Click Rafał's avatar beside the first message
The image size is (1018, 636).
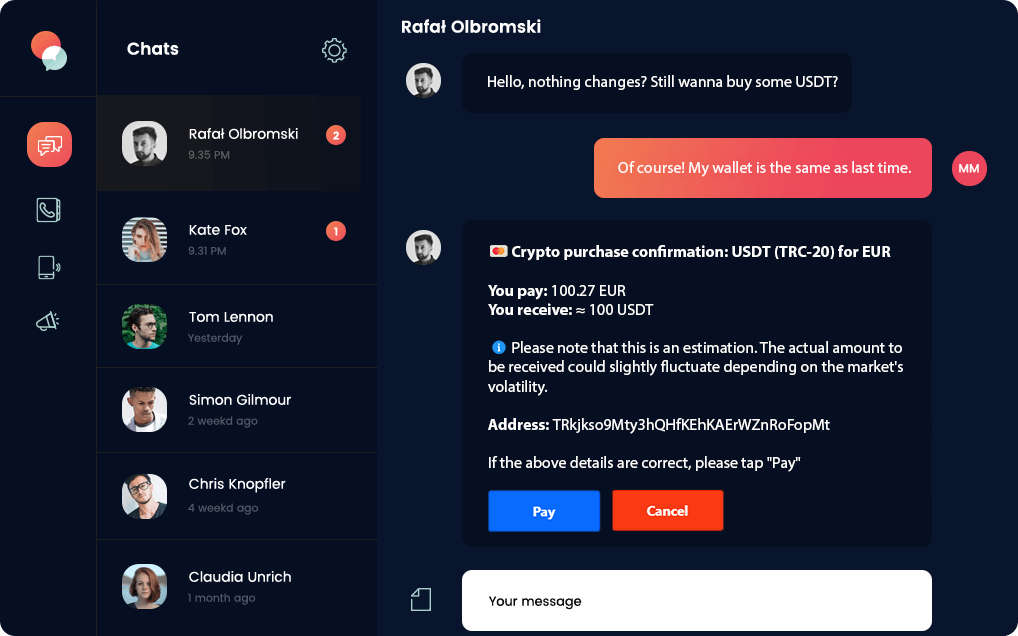423,81
